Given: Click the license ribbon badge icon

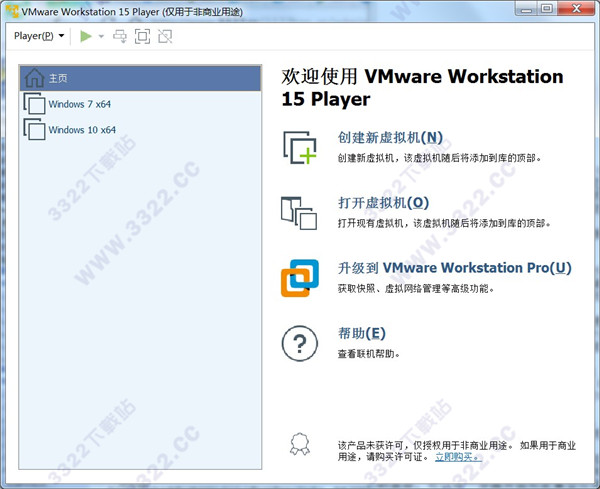Looking at the screenshot, I should tap(300, 444).
